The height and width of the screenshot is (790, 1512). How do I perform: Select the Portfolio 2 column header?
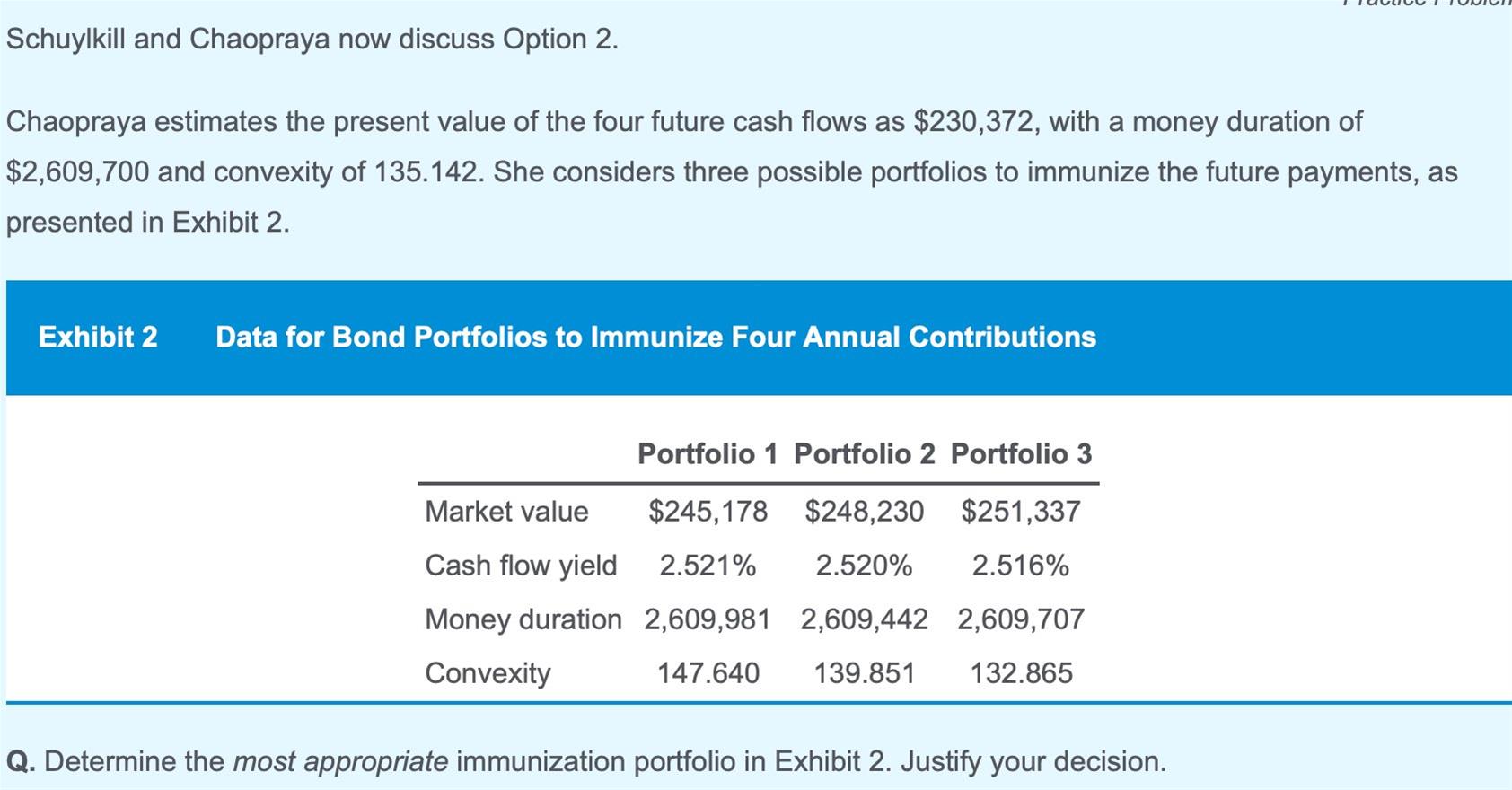pyautogui.click(x=864, y=454)
